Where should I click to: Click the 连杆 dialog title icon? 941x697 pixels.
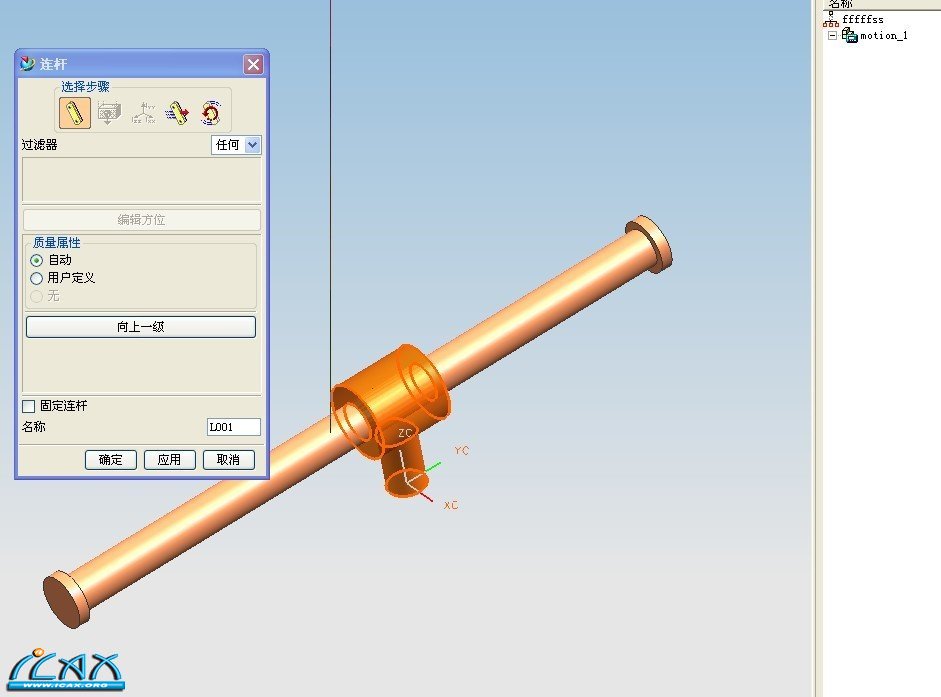28,64
